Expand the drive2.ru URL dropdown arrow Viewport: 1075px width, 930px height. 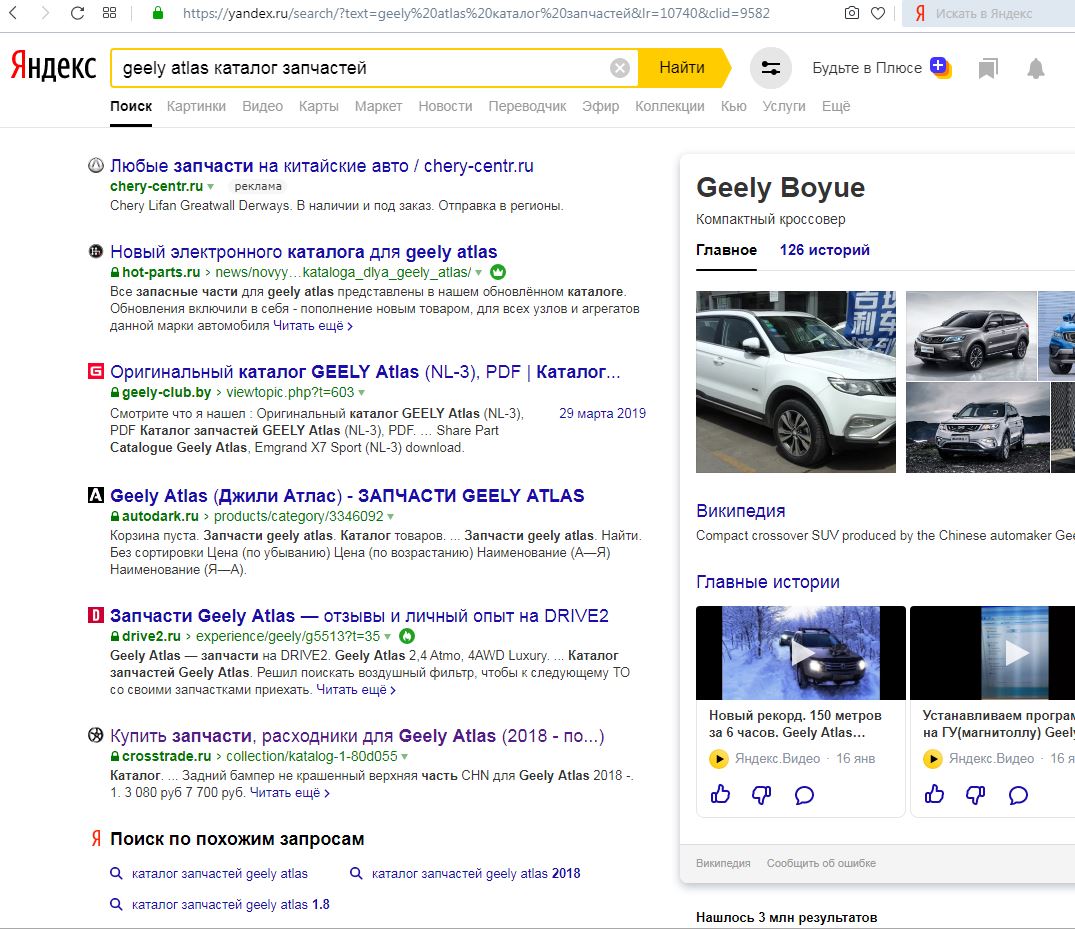(387, 636)
